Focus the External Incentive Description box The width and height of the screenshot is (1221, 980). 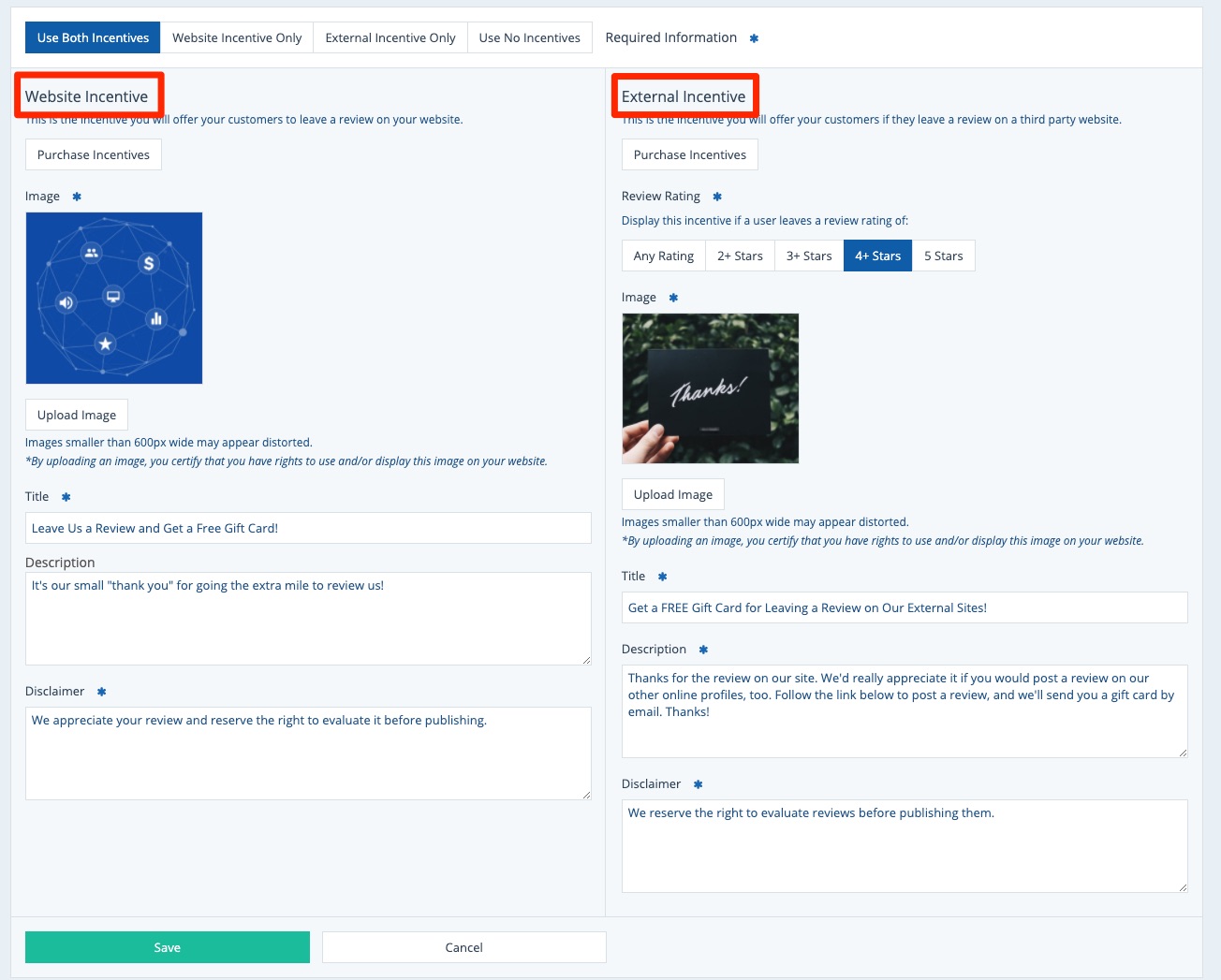point(904,711)
